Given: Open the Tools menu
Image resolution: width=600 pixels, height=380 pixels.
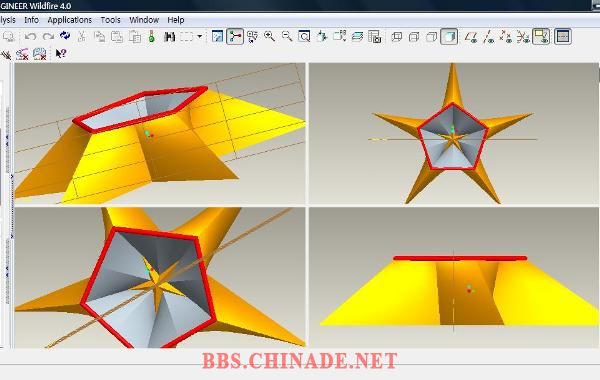Looking at the screenshot, I should coord(110,20).
